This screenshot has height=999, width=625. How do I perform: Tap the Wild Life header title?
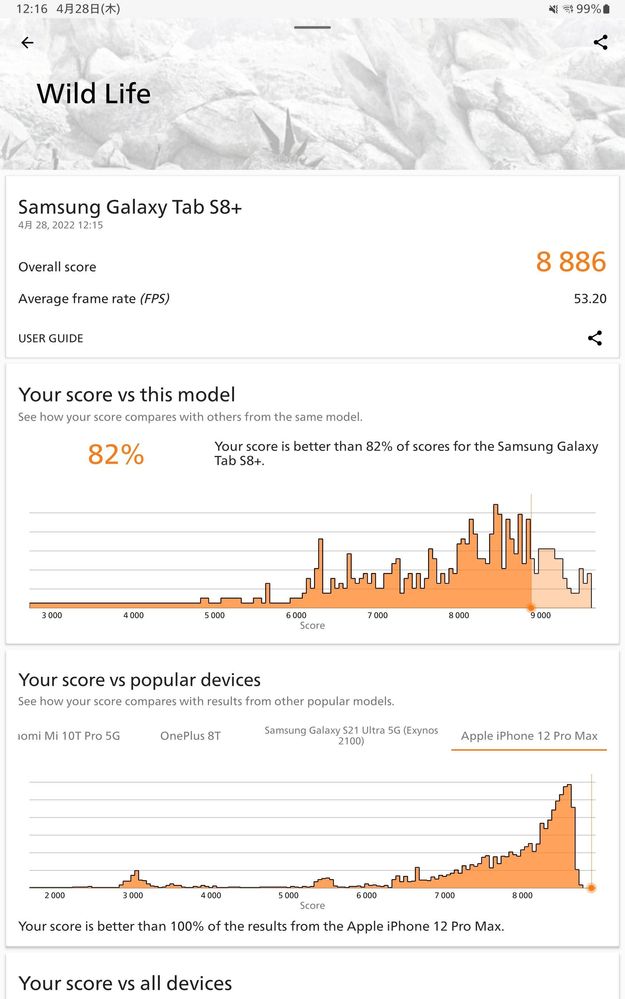(x=94, y=94)
